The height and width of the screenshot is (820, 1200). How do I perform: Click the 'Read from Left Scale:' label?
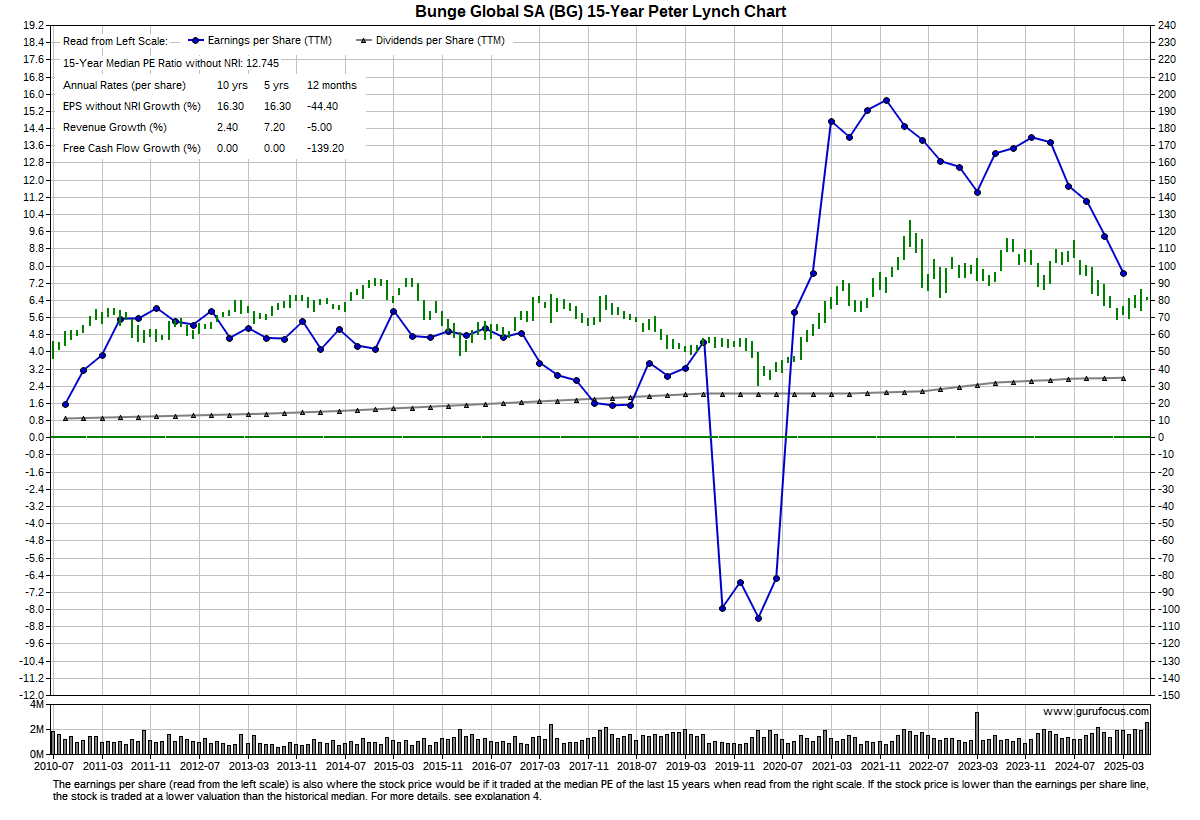click(x=115, y=41)
